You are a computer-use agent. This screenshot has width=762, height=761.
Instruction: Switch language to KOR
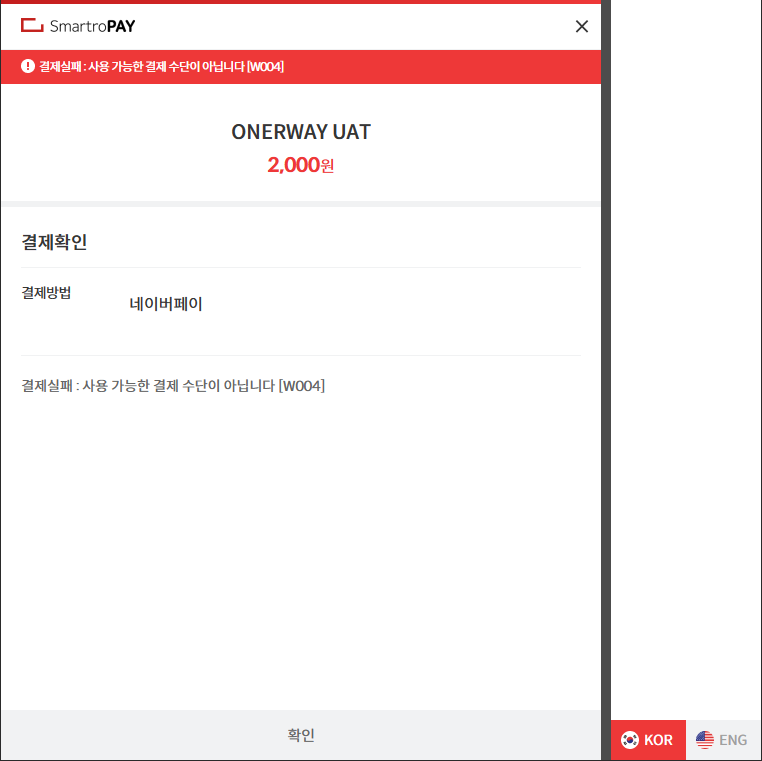pos(648,740)
